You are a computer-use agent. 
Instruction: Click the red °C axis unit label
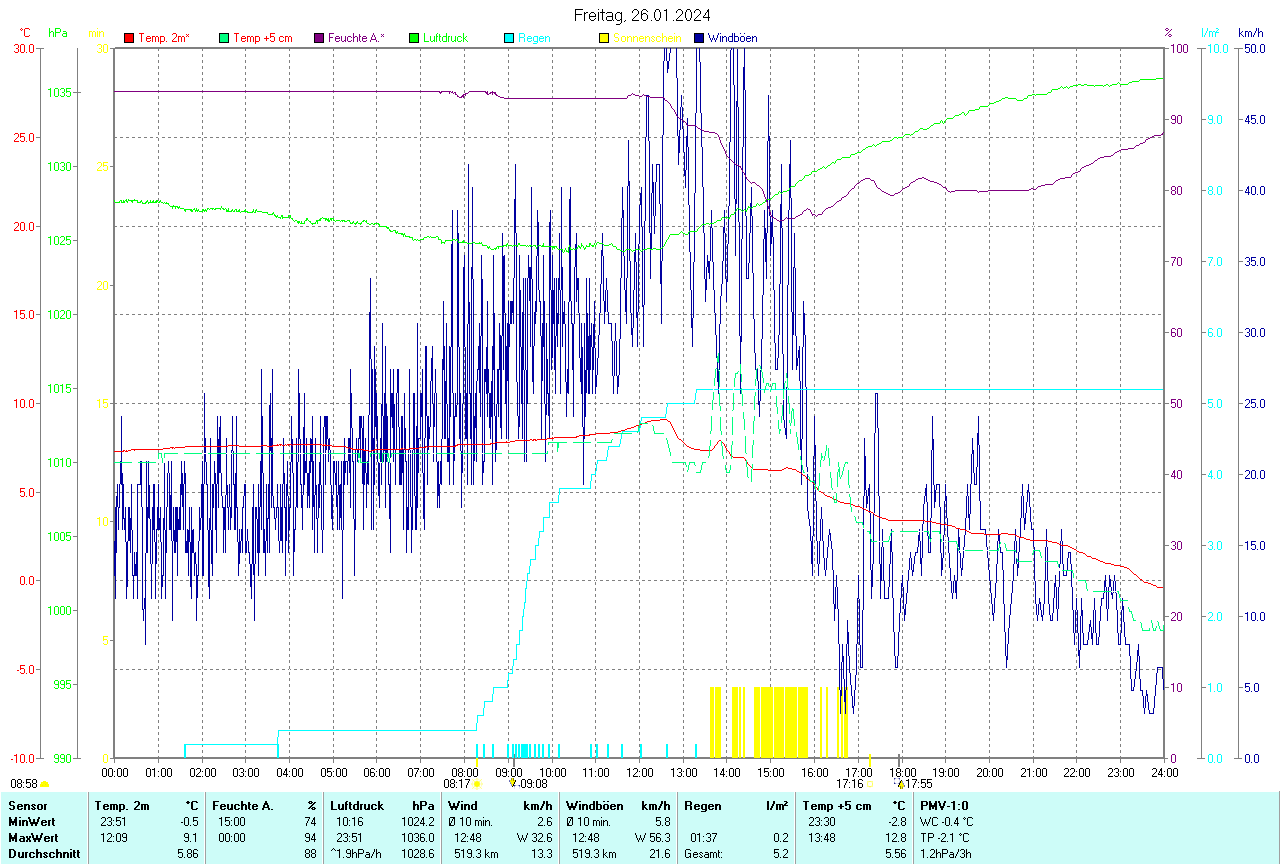point(25,33)
